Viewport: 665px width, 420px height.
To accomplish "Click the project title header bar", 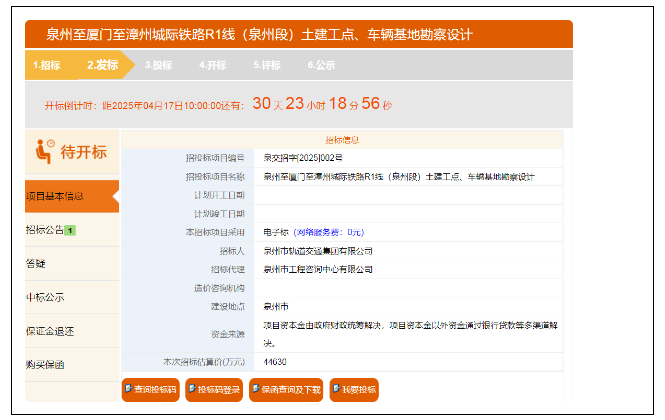I will [298, 34].
